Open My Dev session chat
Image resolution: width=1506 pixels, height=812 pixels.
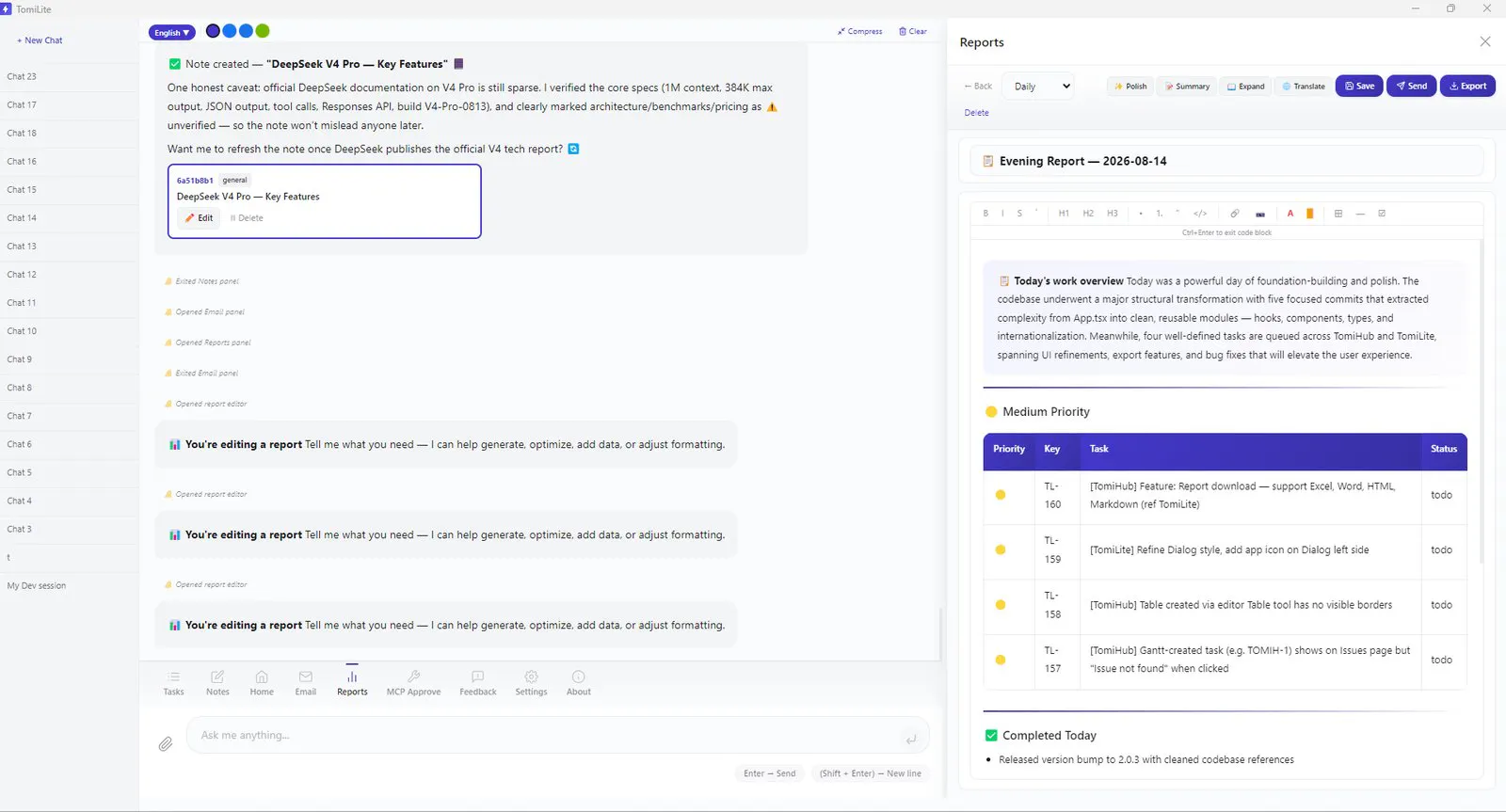click(70, 585)
